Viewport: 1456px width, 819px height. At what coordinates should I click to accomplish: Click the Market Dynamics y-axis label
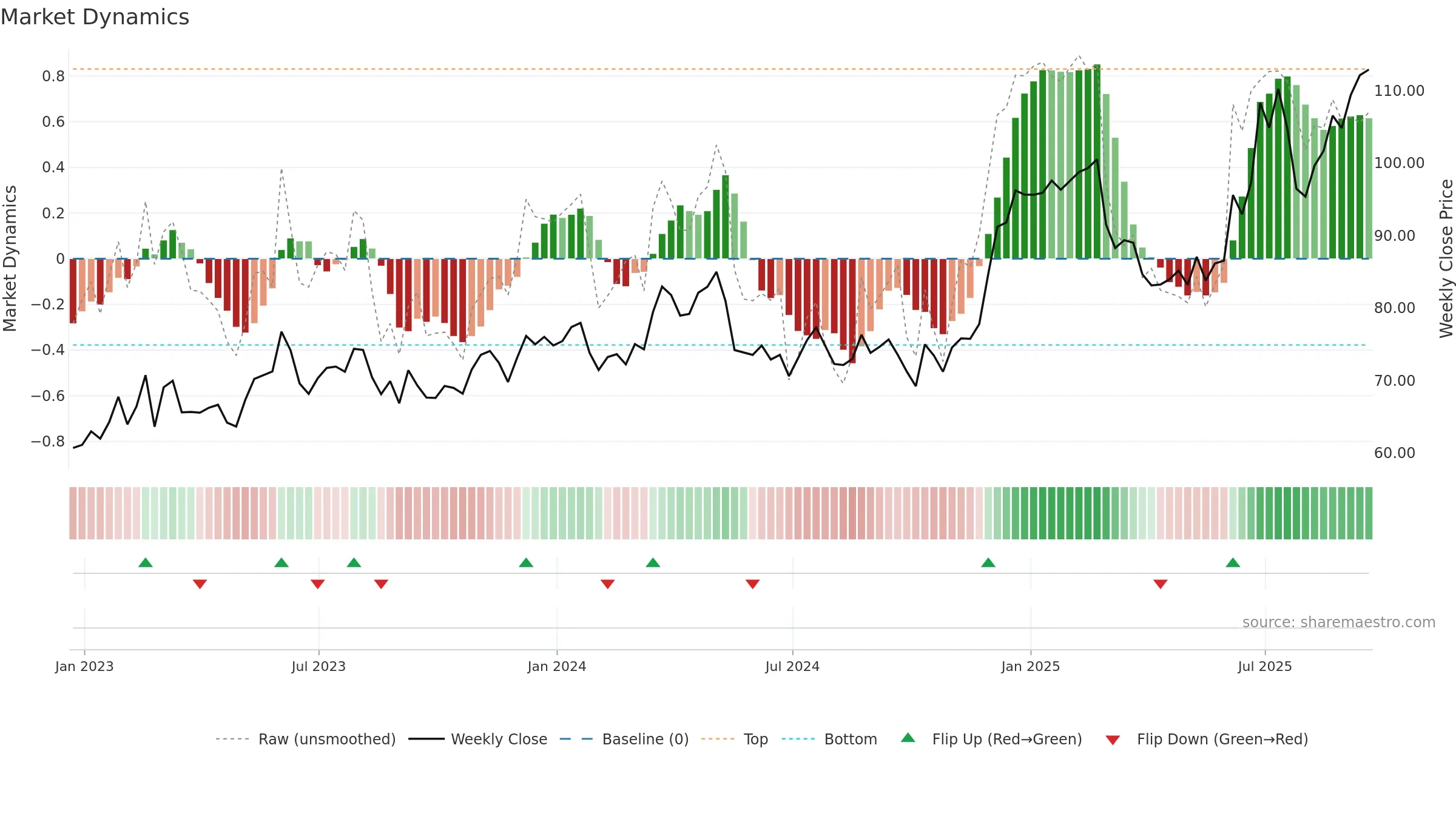coord(10,258)
